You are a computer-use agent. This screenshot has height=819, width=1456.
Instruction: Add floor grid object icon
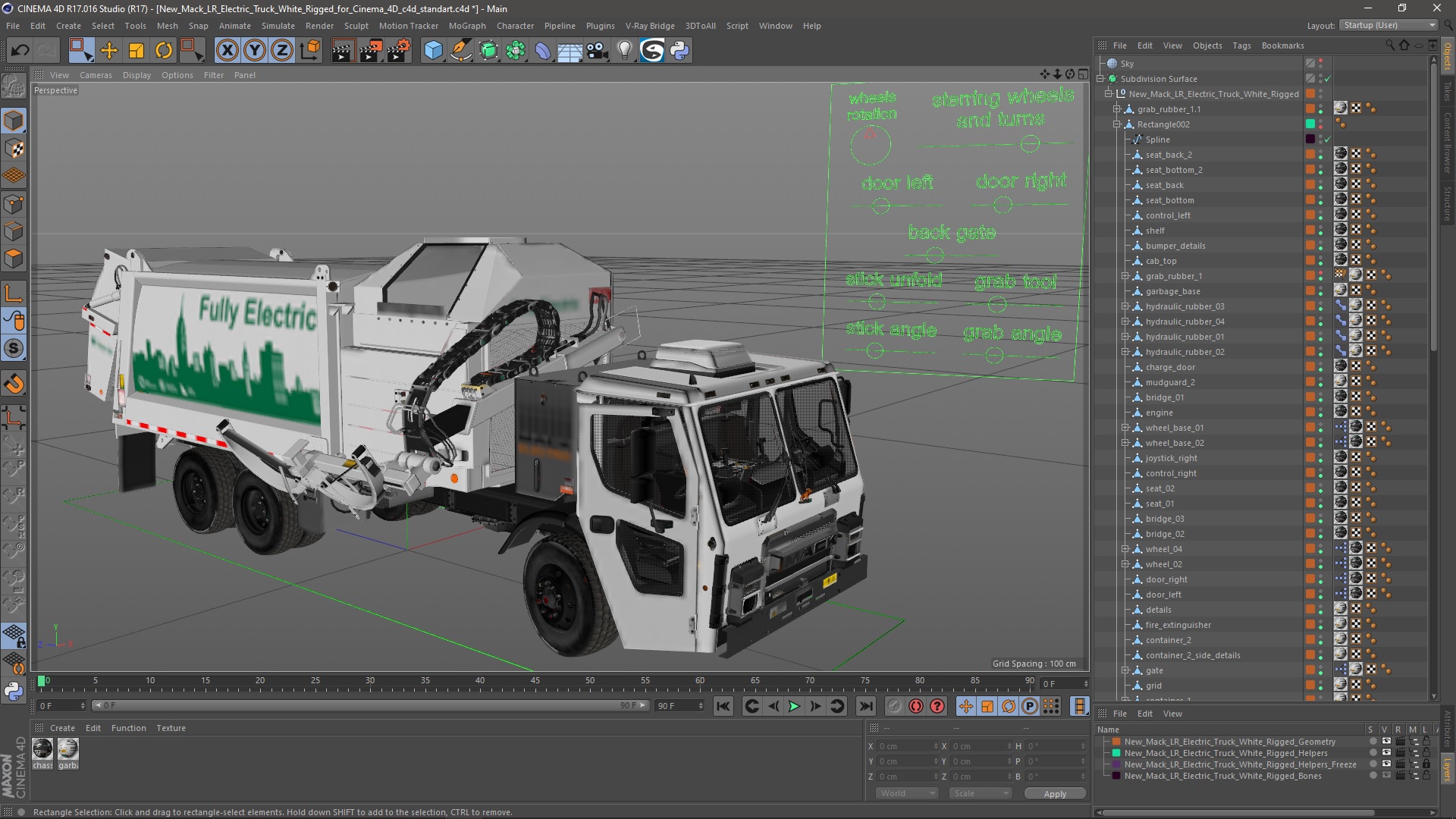[x=570, y=51]
